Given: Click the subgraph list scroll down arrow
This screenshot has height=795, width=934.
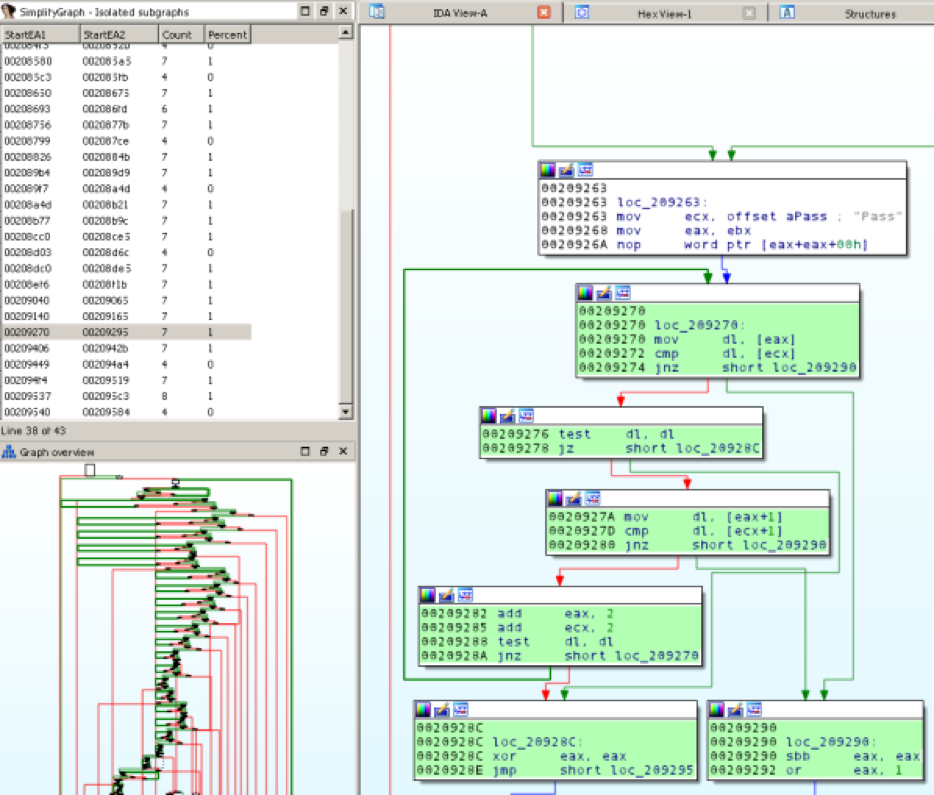Looking at the screenshot, I should click(x=346, y=411).
